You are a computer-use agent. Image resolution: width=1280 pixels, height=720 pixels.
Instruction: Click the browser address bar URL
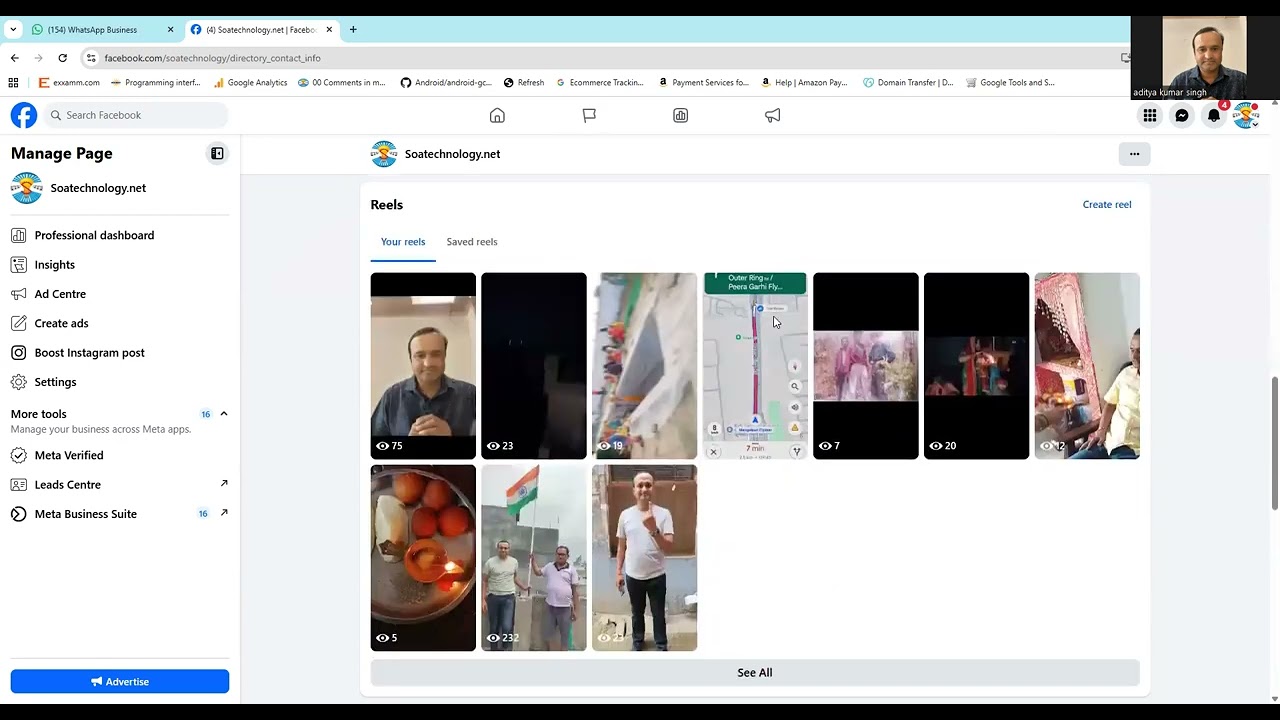pyautogui.click(x=212, y=58)
